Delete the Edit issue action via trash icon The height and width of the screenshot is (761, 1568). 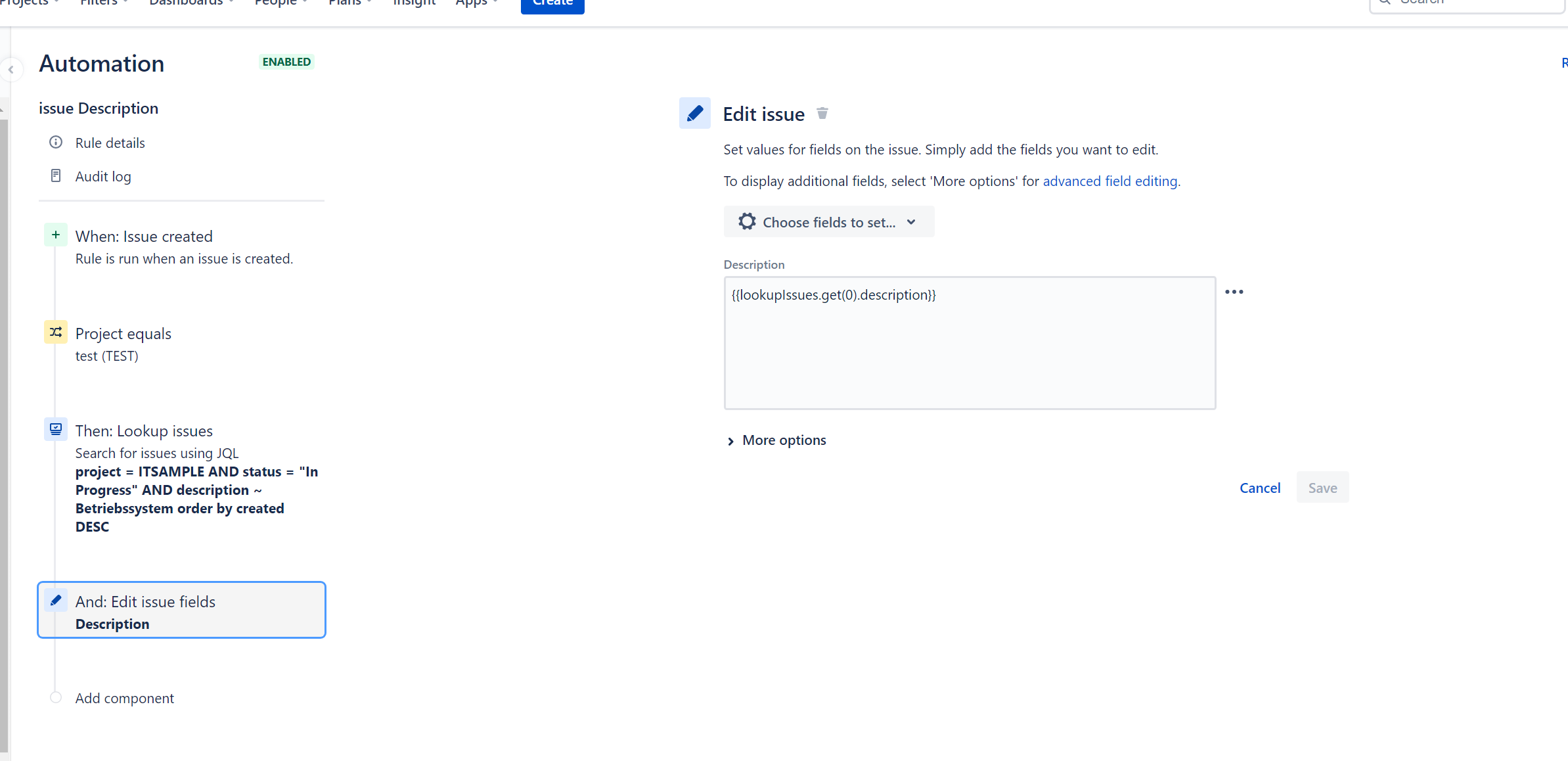point(822,113)
